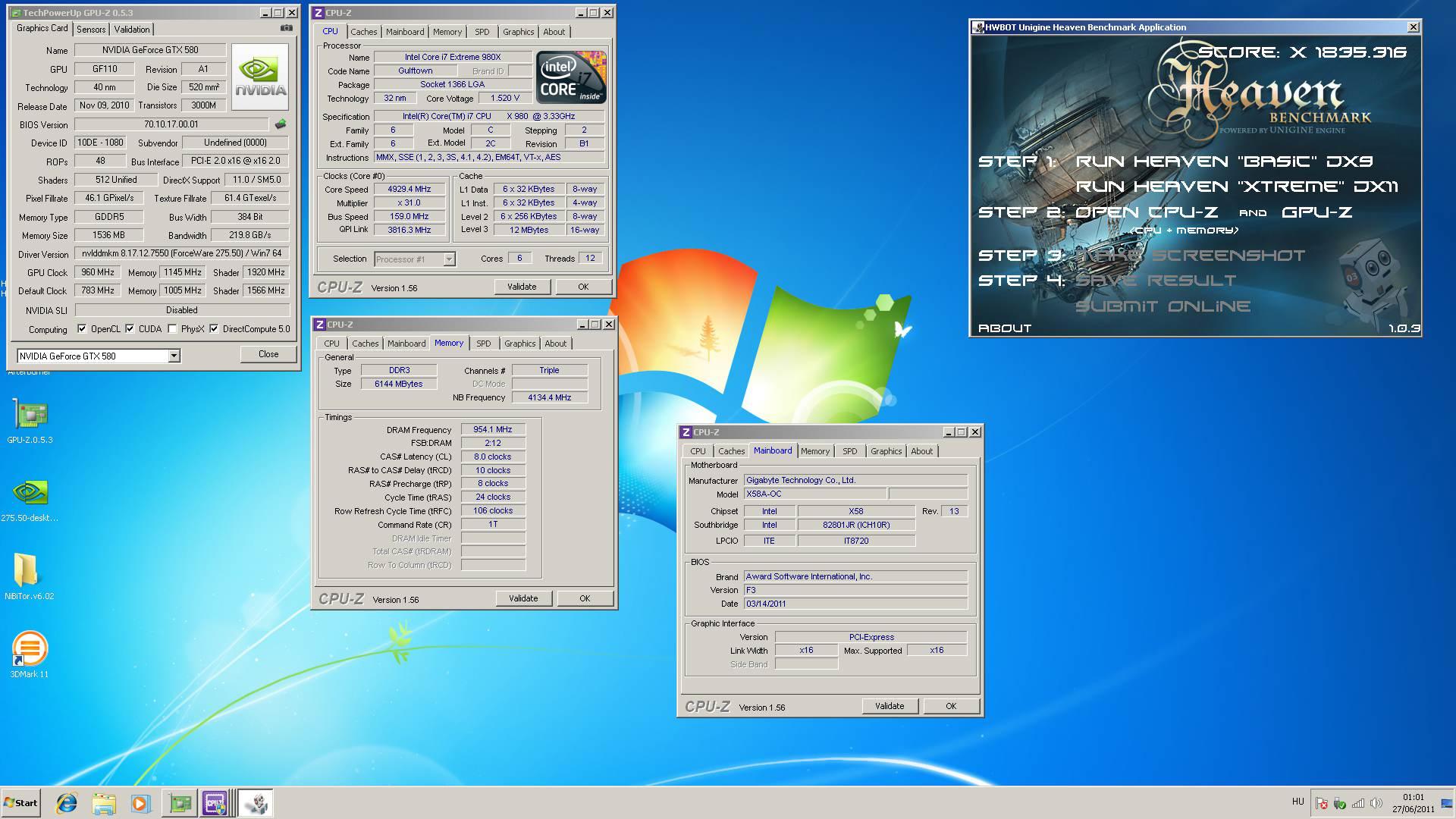Open GPU-Z.0.5.3 desktop shortcut

(x=30, y=422)
